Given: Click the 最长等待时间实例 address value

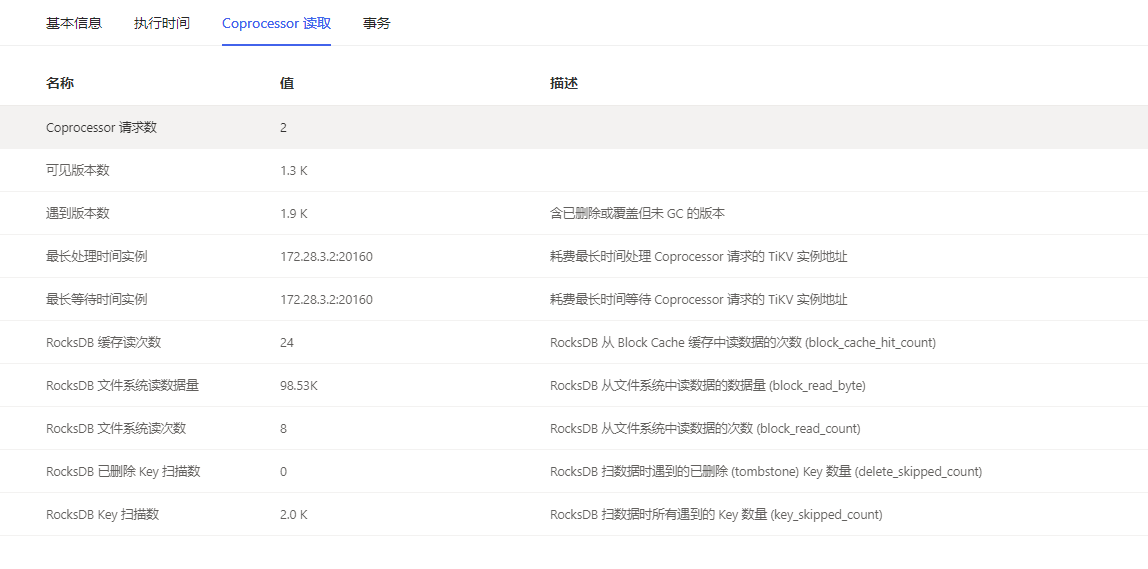Looking at the screenshot, I should [x=326, y=300].
